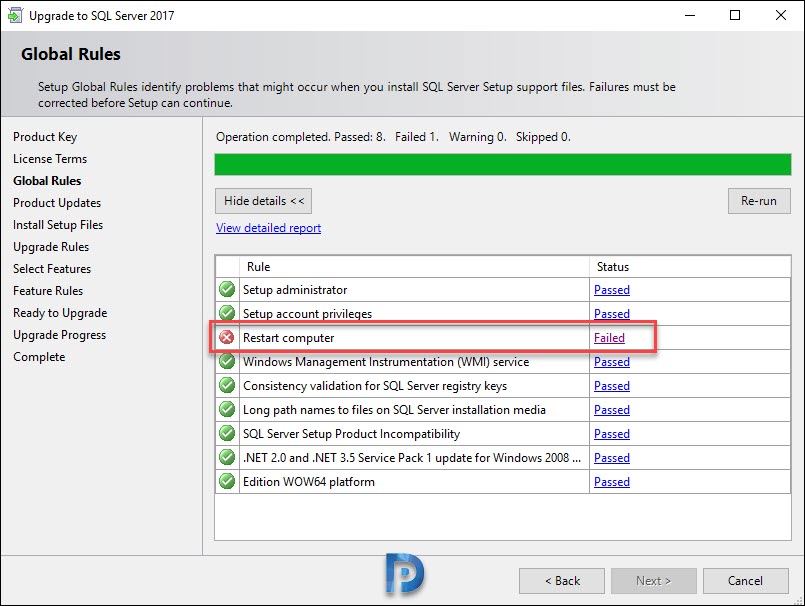This screenshot has height=606, width=805.
Task: Open Passed status for Long path names rule
Action: [x=611, y=410]
